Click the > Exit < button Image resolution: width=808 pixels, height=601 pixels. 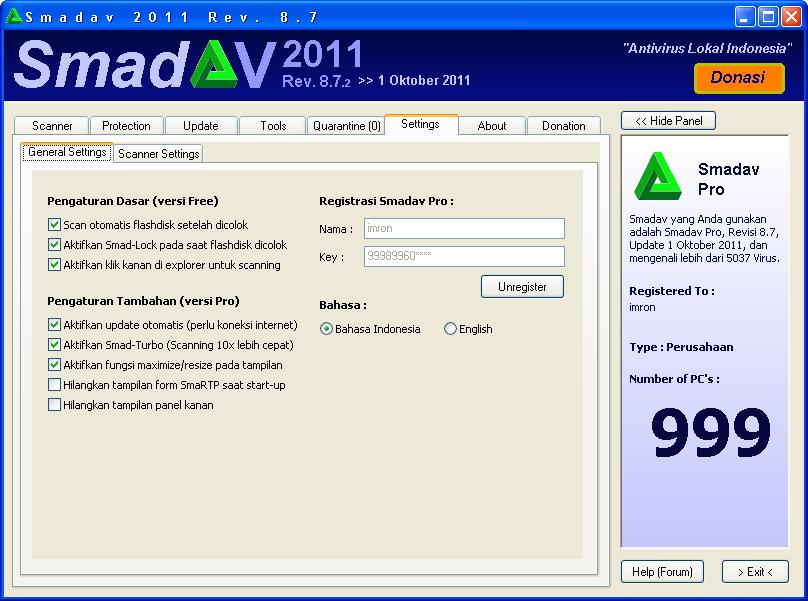(x=755, y=572)
